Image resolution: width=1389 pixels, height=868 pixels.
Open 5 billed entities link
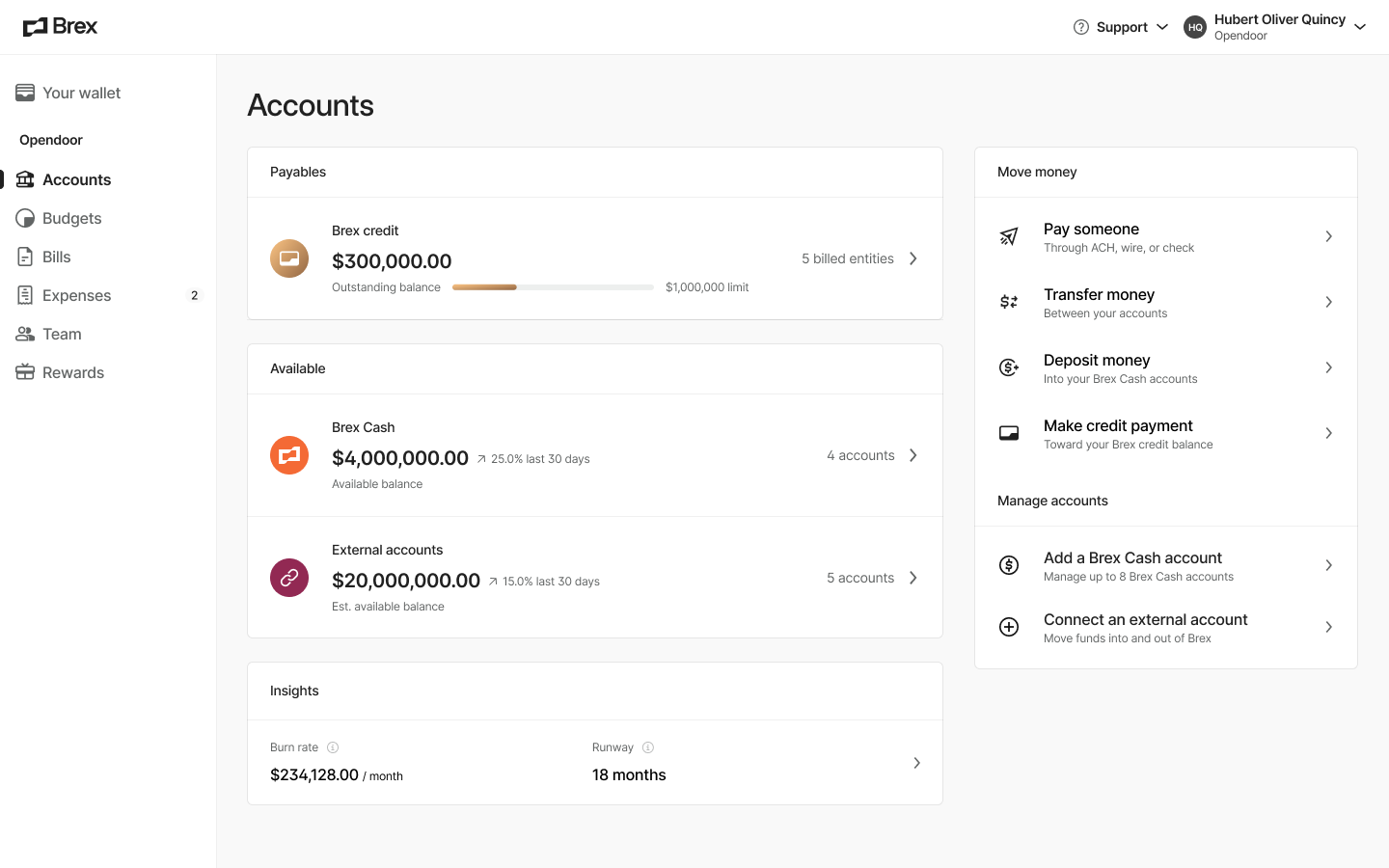(848, 258)
